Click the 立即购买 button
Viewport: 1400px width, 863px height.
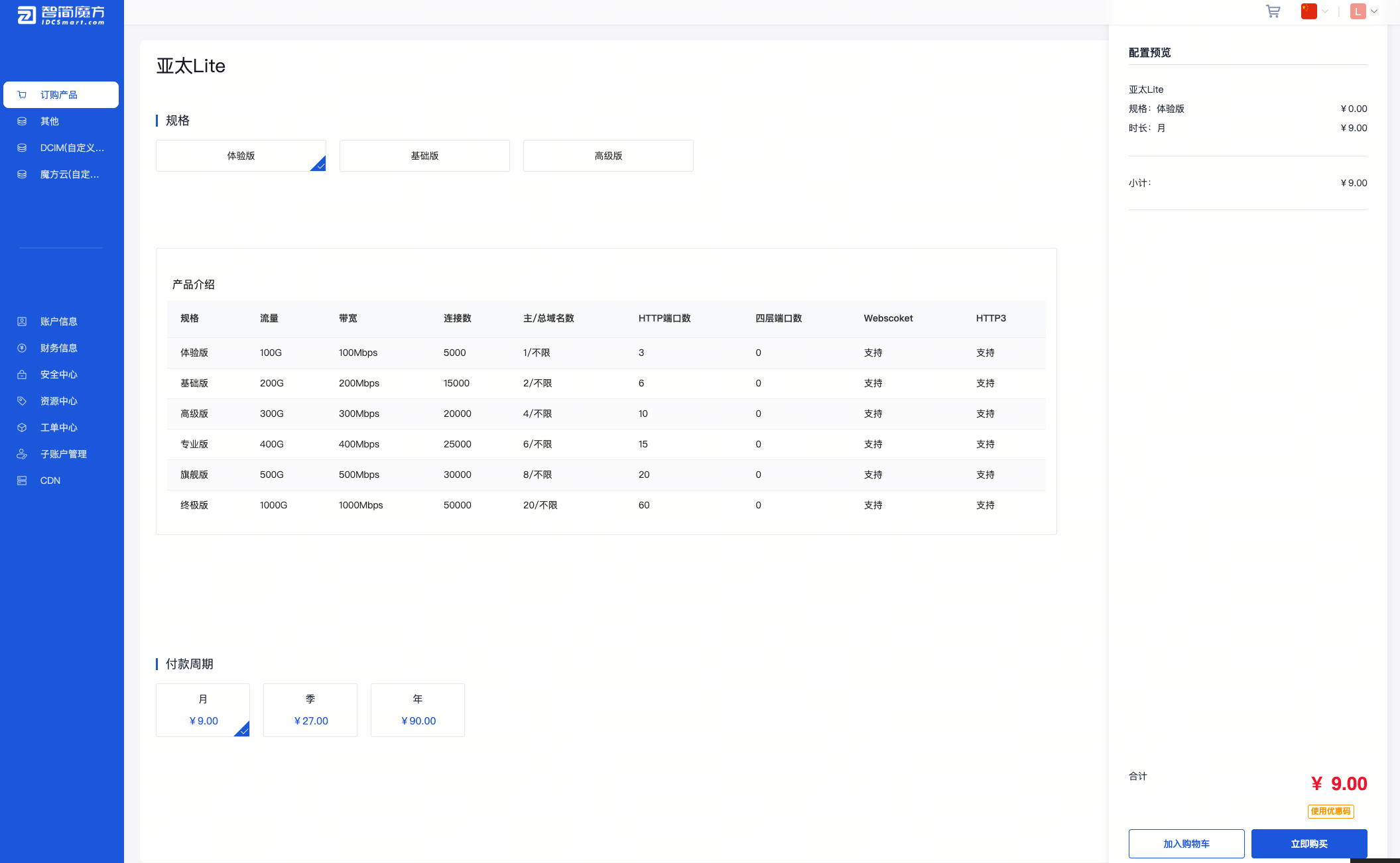pyautogui.click(x=1308, y=844)
